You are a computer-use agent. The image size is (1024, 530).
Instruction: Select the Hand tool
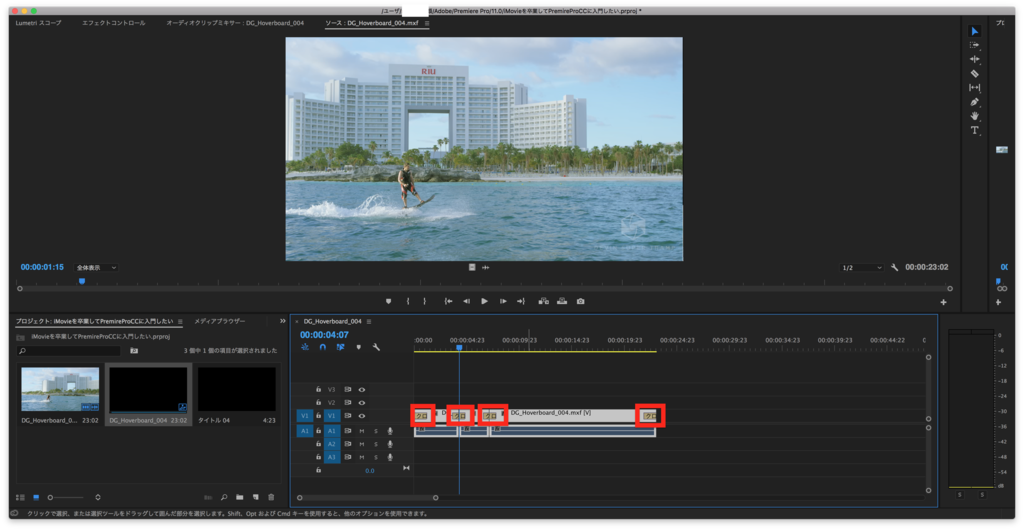975,116
